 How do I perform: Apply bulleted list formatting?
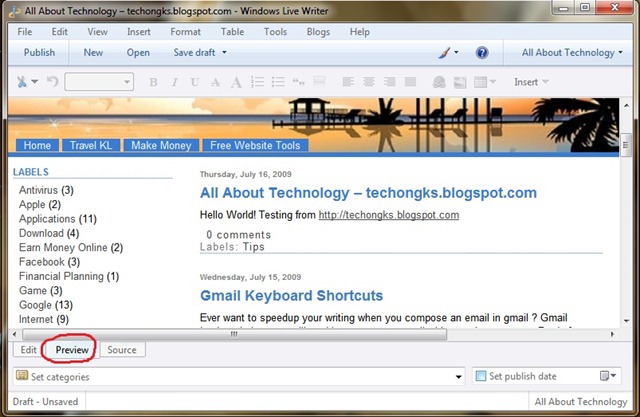tap(278, 82)
